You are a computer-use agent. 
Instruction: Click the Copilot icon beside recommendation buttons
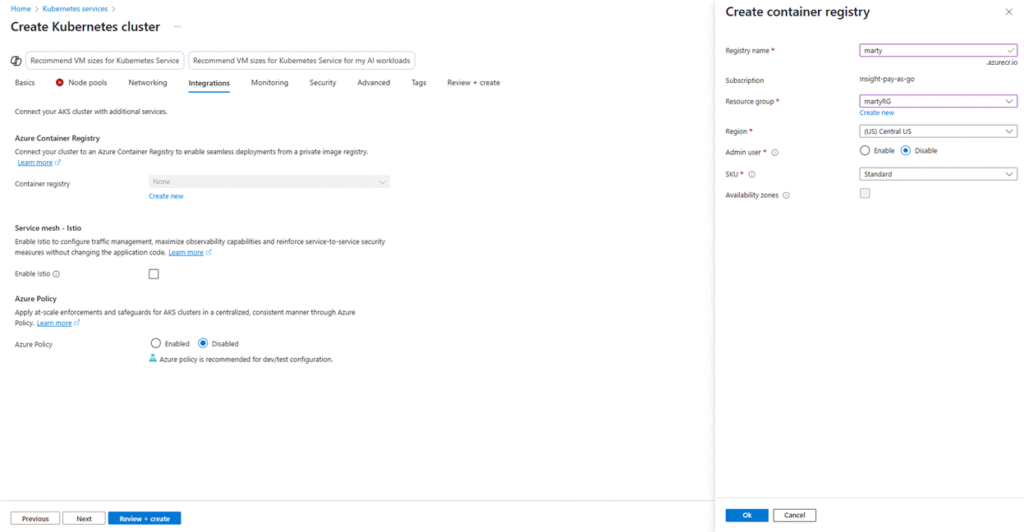16,61
